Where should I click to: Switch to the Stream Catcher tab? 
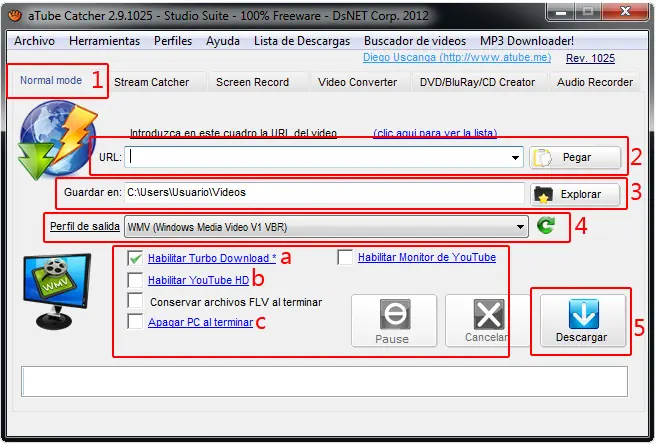[x=151, y=82]
